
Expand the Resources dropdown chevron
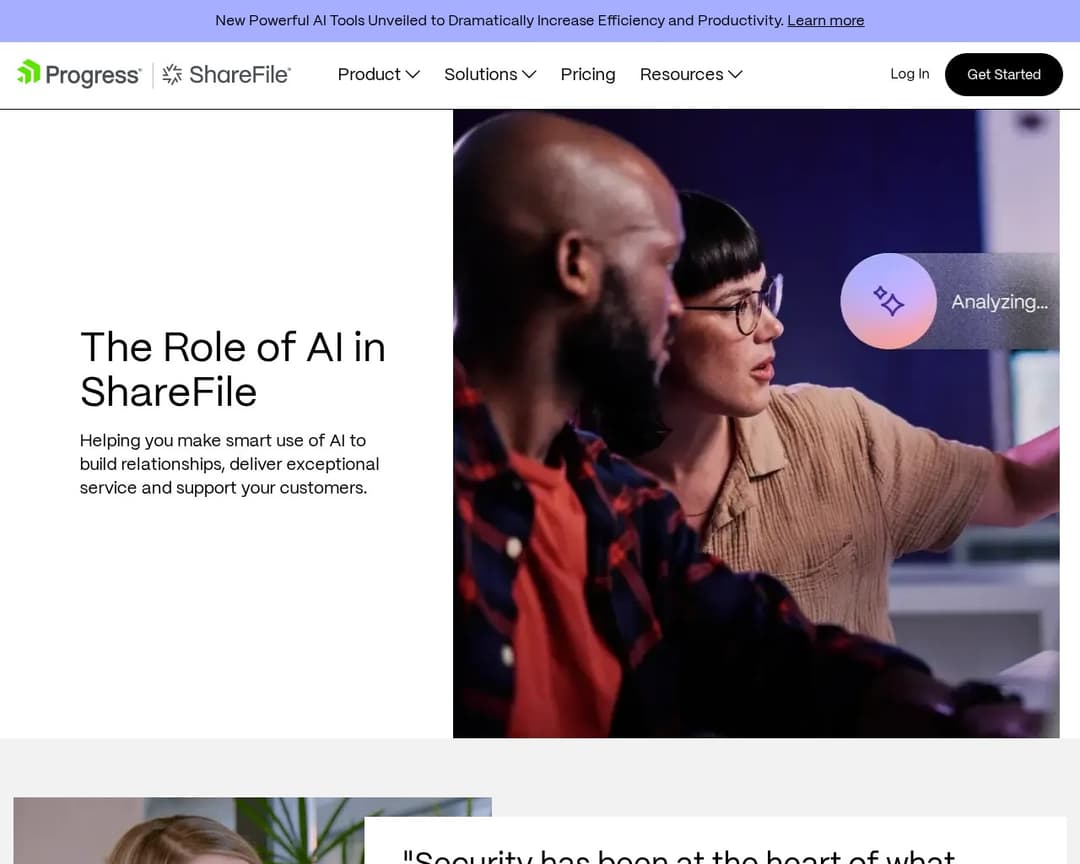click(x=736, y=74)
